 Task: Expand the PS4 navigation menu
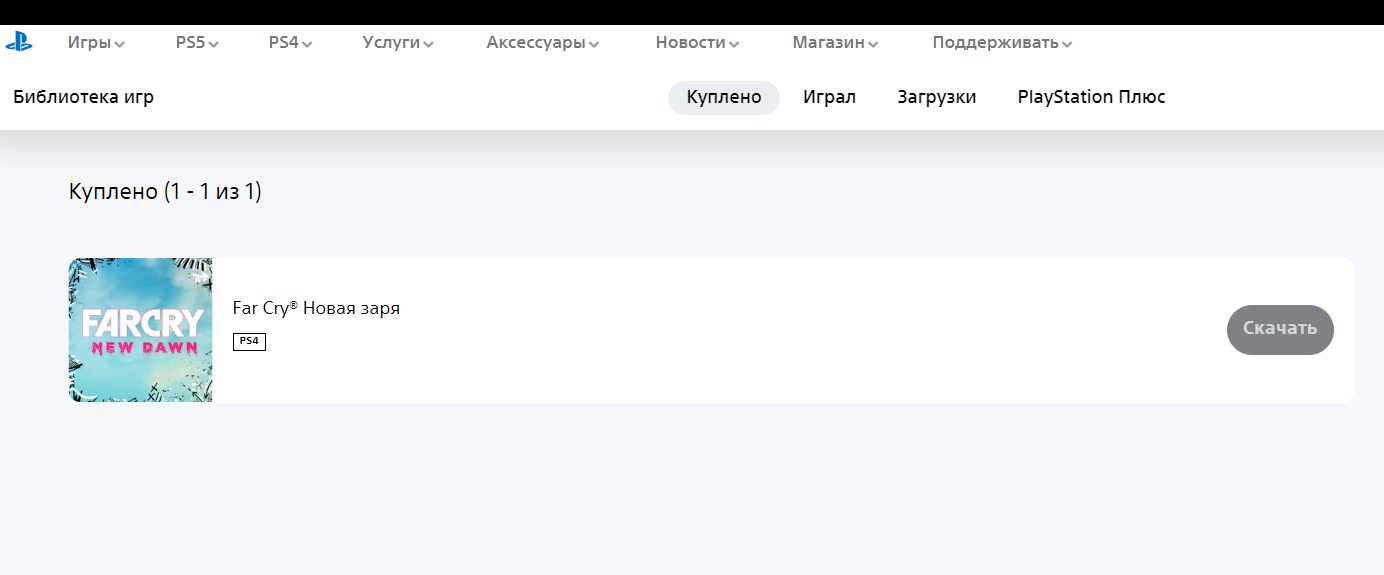click(290, 43)
